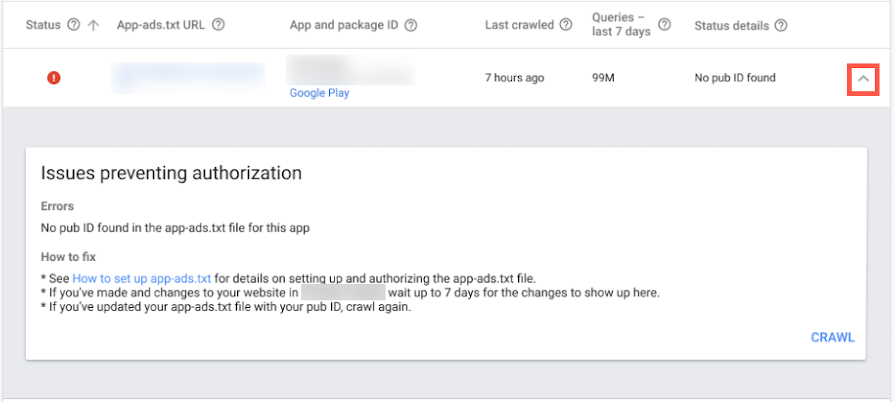The width and height of the screenshot is (895, 402).
Task: Click help icon next to Queries – last 7 days
Action: pyautogui.click(x=664, y=25)
